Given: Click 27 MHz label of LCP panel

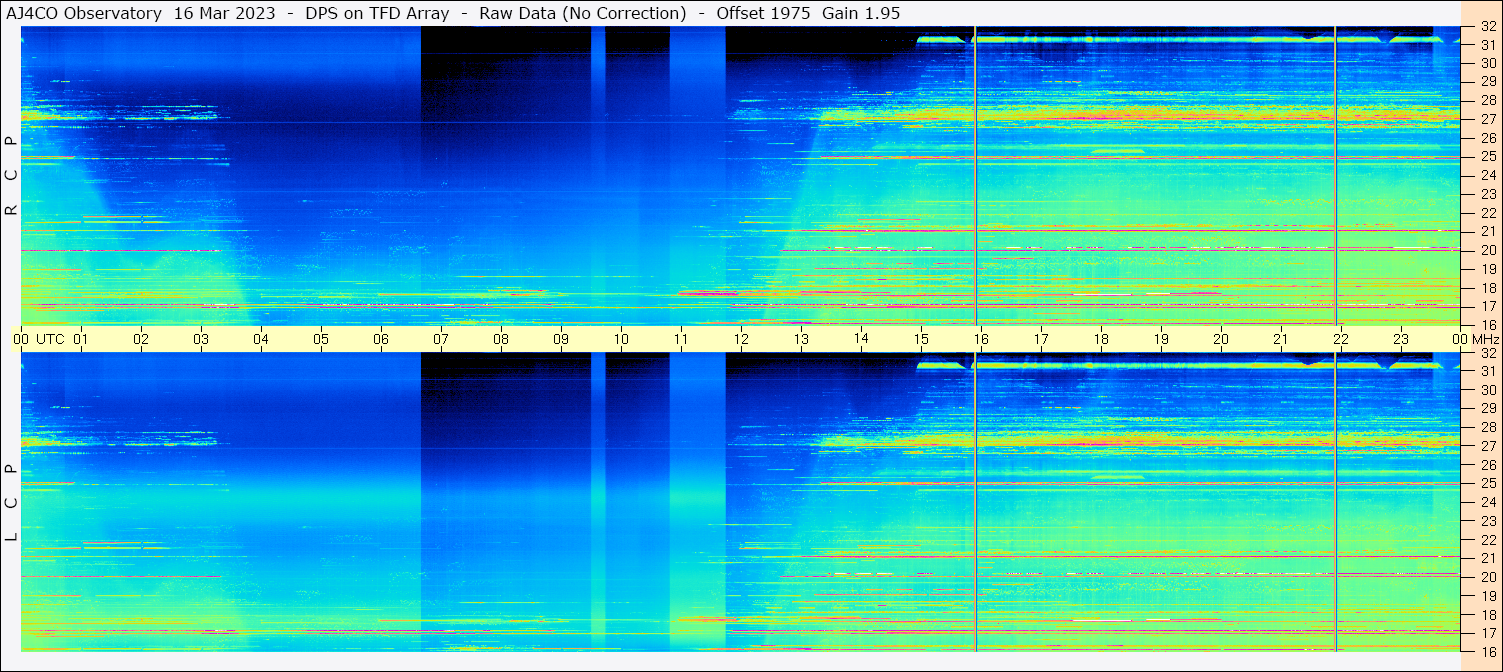Looking at the screenshot, I should [1487, 446].
